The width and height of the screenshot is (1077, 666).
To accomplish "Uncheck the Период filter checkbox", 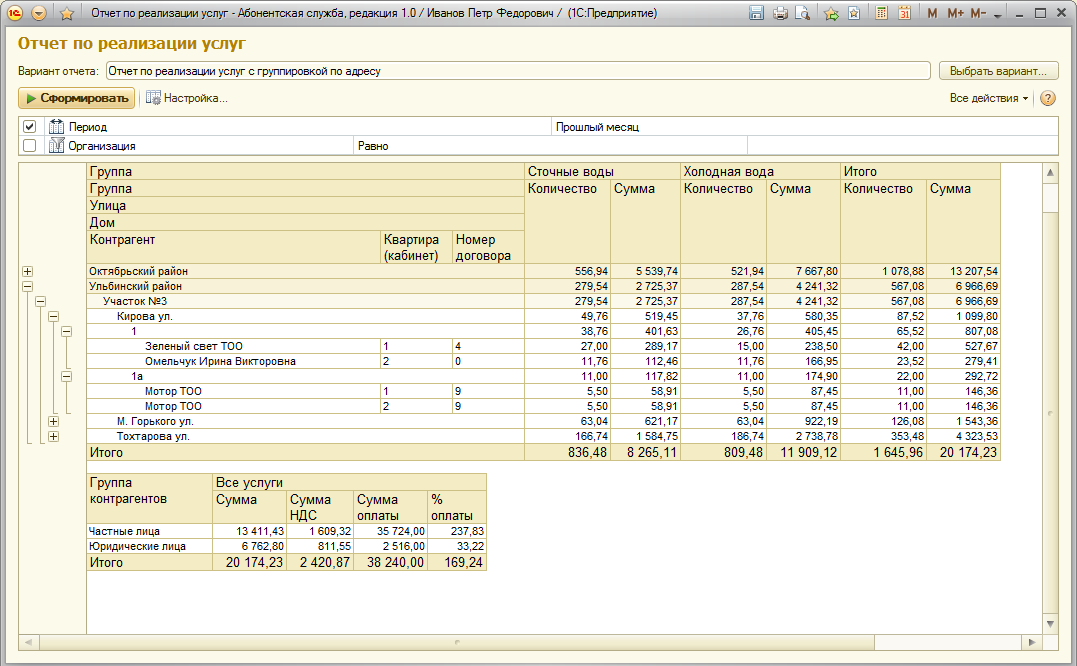I will [x=30, y=127].
